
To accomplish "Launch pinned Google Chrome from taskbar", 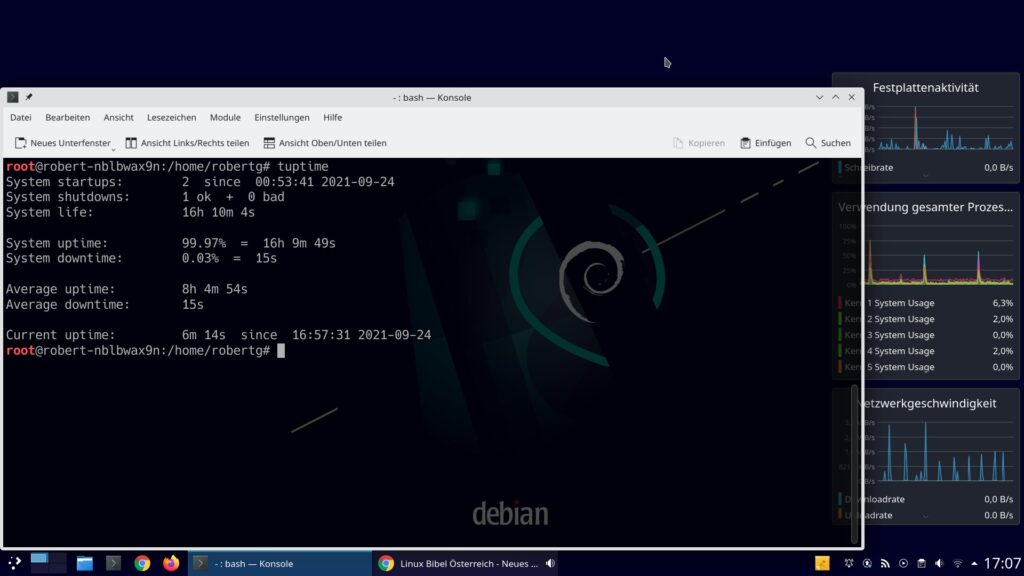I will [142, 563].
